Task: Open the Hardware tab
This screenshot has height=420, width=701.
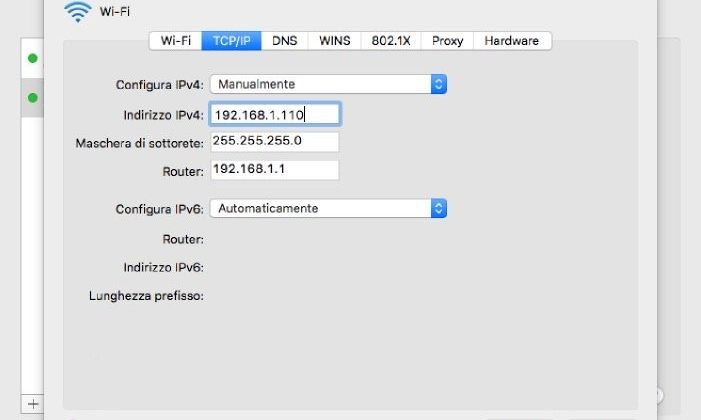Action: pyautogui.click(x=512, y=41)
